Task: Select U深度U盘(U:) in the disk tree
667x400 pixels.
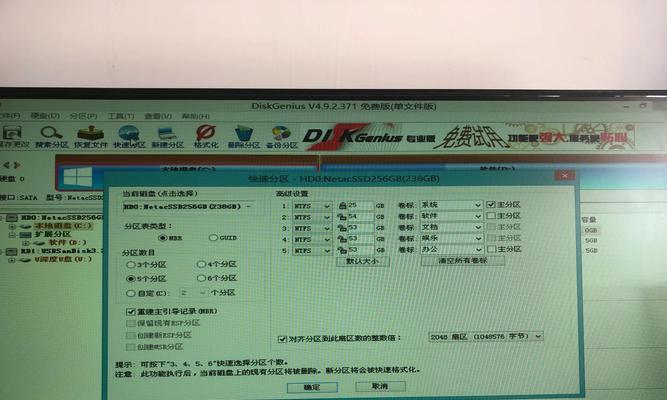Action: tap(63, 259)
